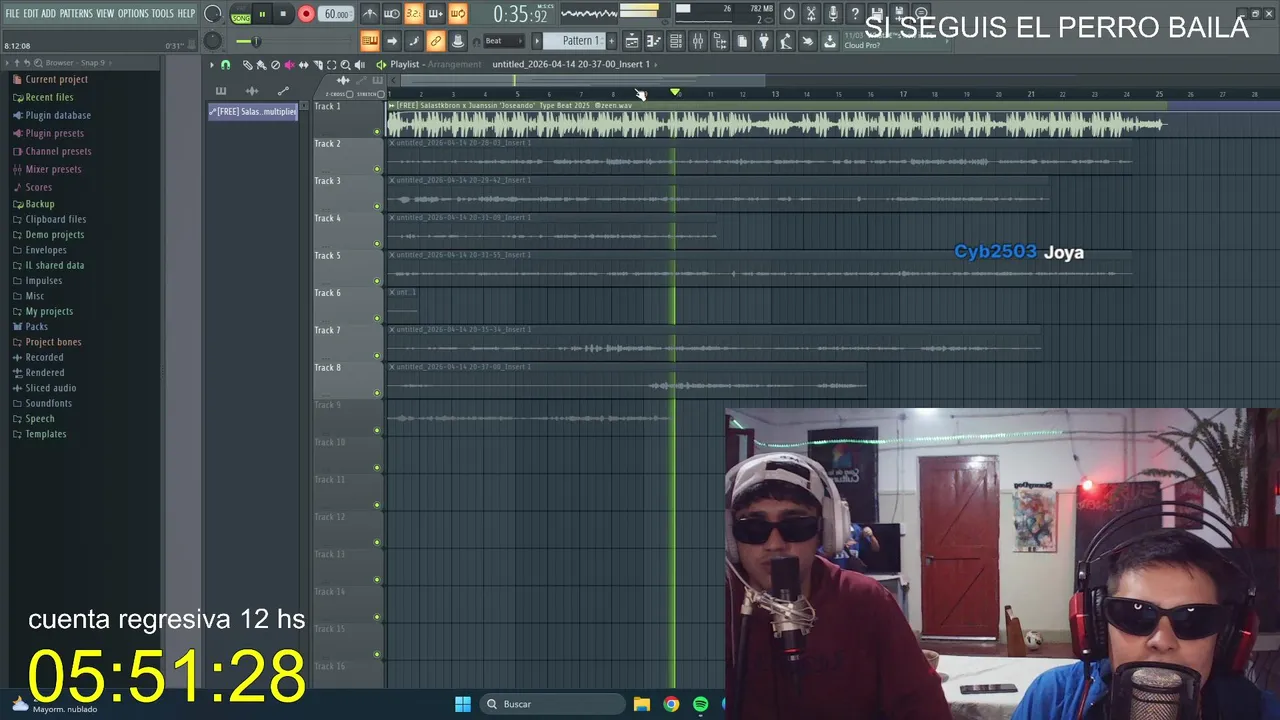1280x720 pixels.
Task: Mute Track 1 via its green light
Action: point(377,132)
